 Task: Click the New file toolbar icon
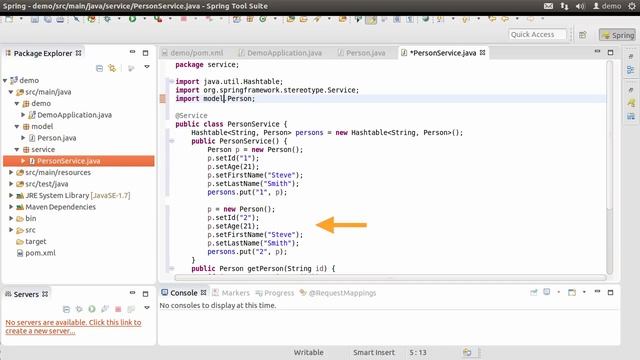click(x=9, y=19)
